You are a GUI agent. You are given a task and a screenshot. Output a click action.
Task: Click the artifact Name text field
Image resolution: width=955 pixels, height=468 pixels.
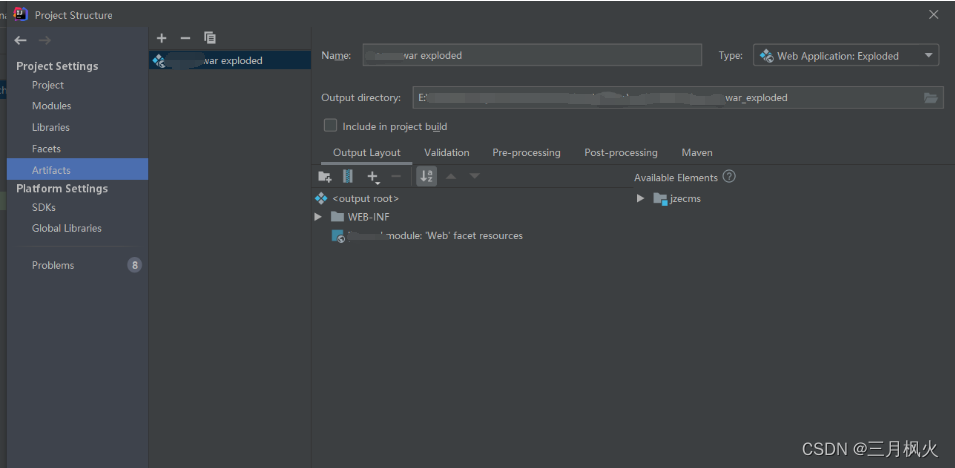tap(532, 56)
